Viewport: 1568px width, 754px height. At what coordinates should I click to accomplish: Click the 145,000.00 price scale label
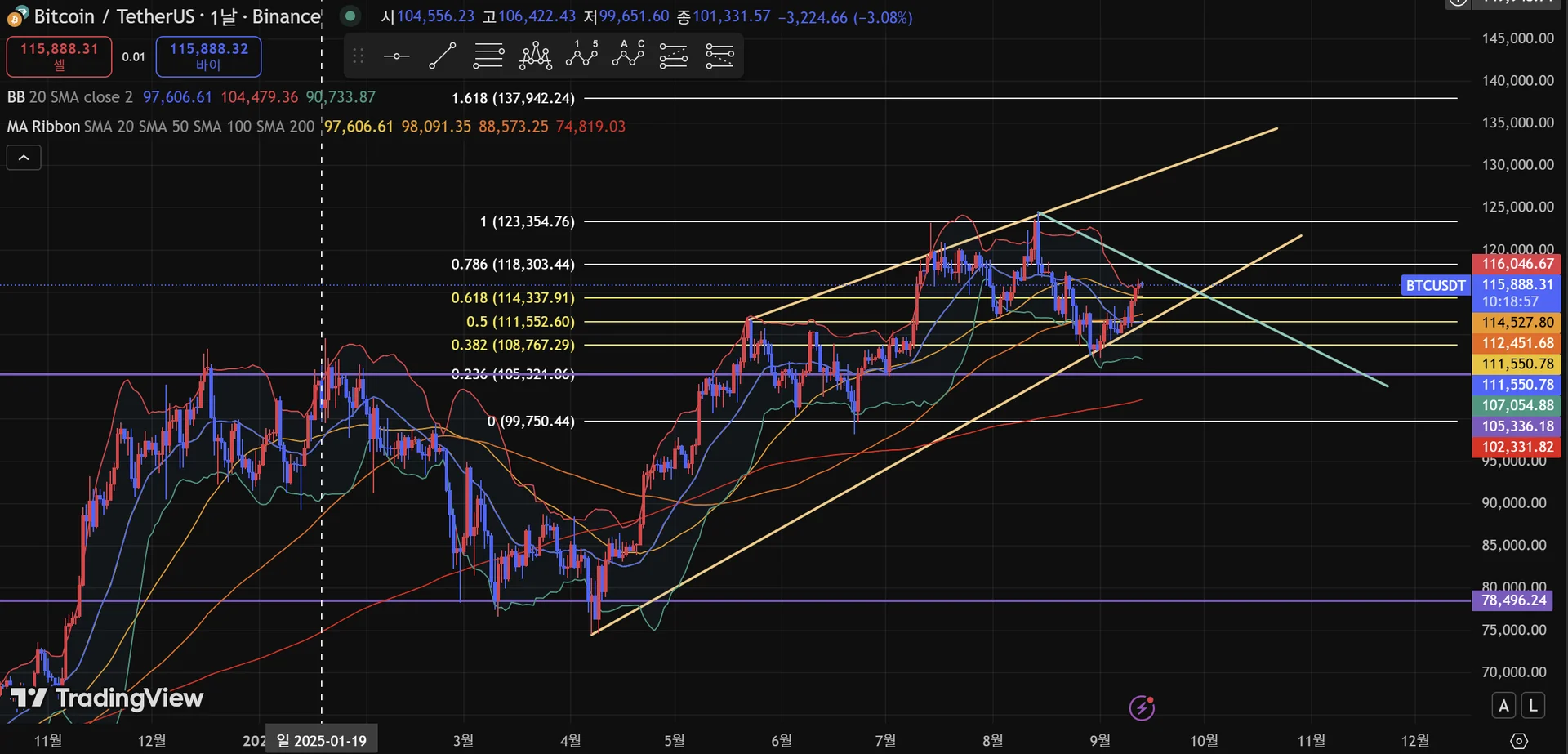pos(1517,38)
